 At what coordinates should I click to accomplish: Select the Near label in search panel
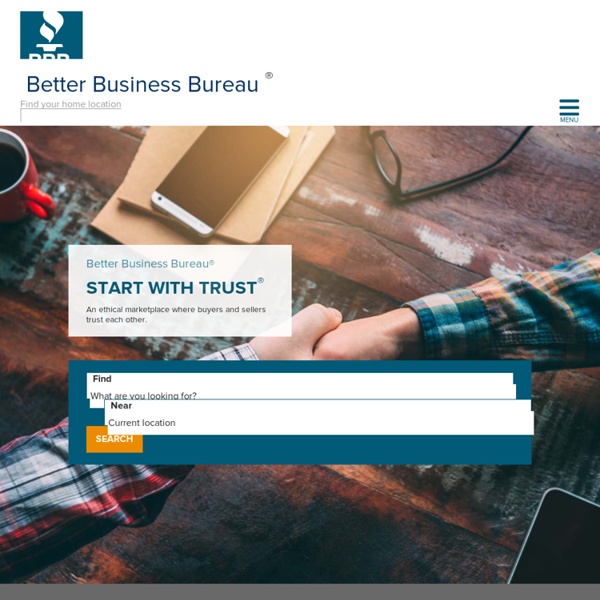coord(121,406)
